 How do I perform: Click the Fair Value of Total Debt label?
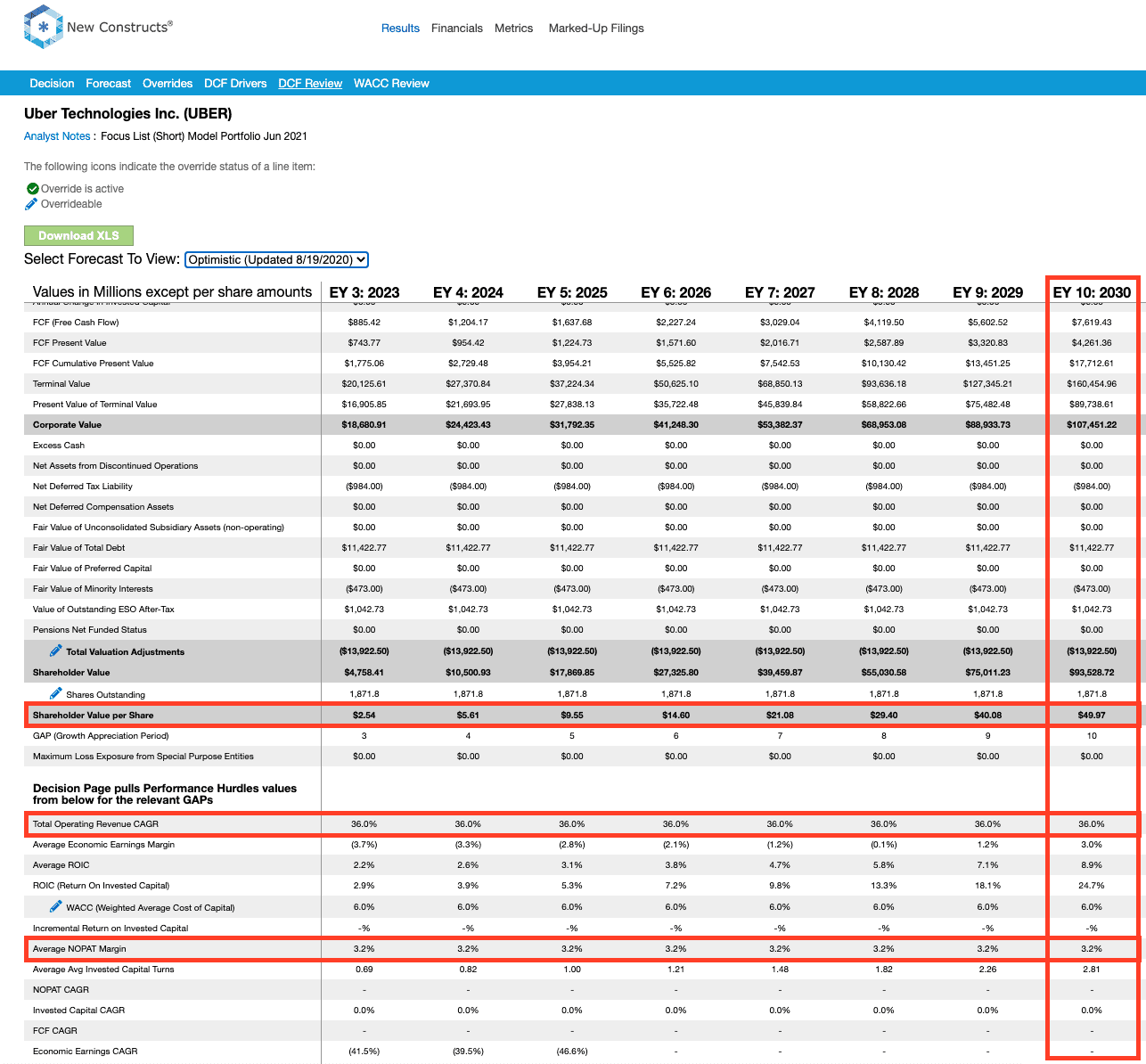[x=79, y=548]
